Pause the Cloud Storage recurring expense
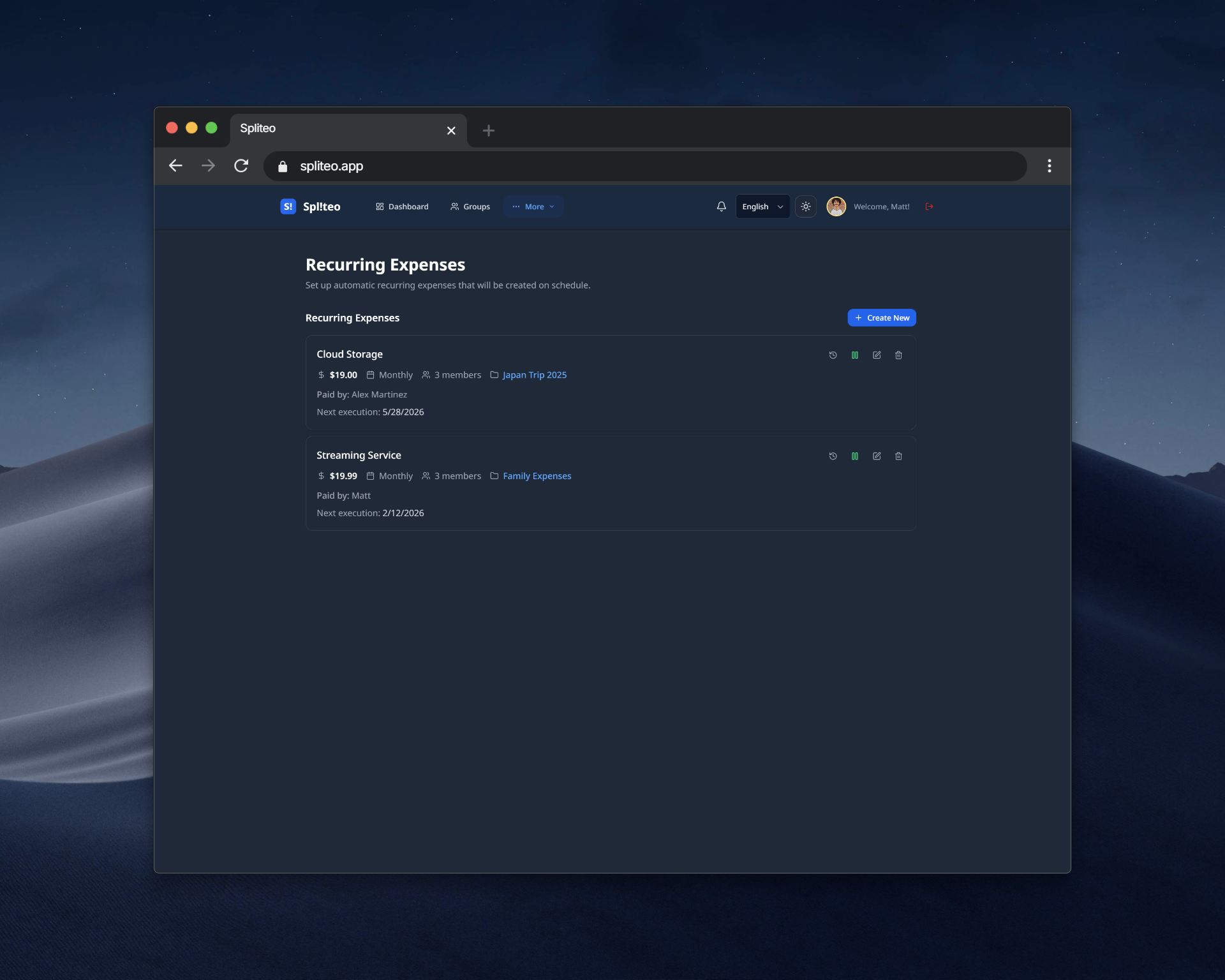This screenshot has width=1225, height=980. pos(855,355)
